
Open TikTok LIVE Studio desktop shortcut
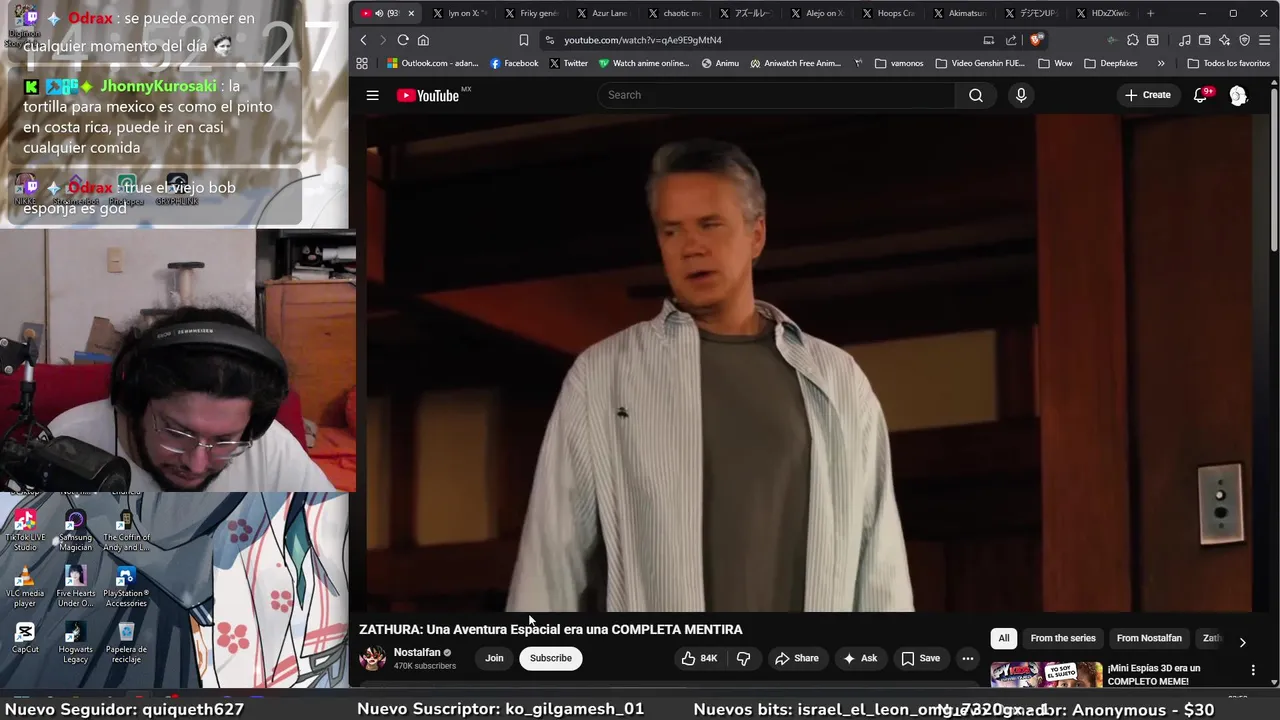25,531
